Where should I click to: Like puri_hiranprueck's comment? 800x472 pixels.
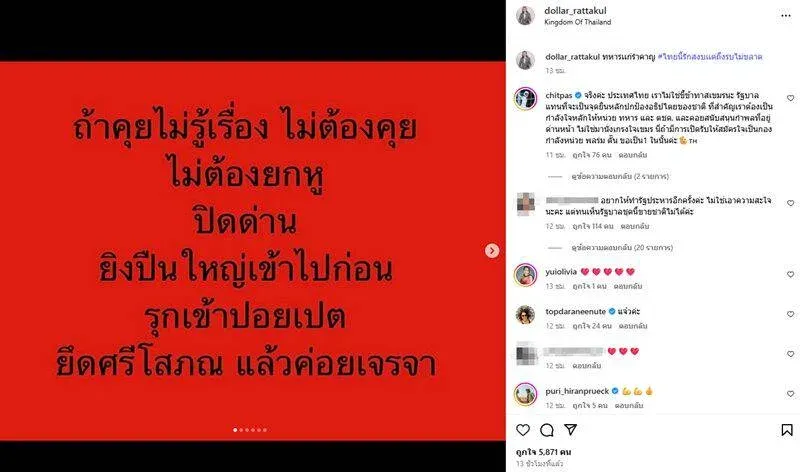[790, 394]
